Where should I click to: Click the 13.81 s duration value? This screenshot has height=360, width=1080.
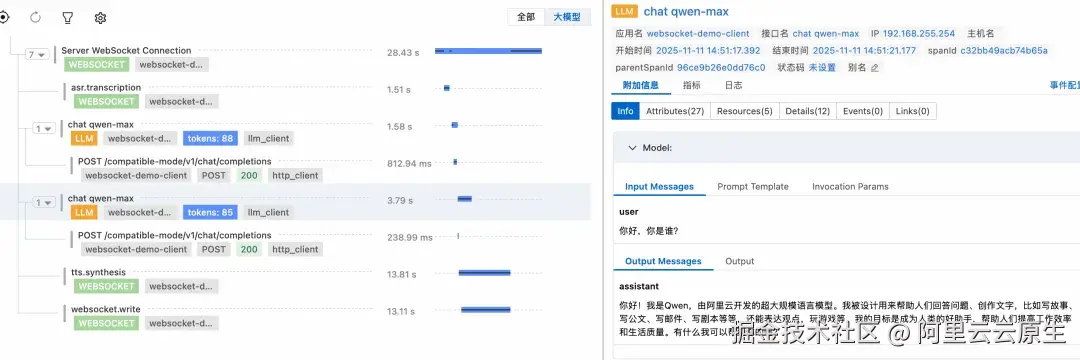tap(401, 275)
